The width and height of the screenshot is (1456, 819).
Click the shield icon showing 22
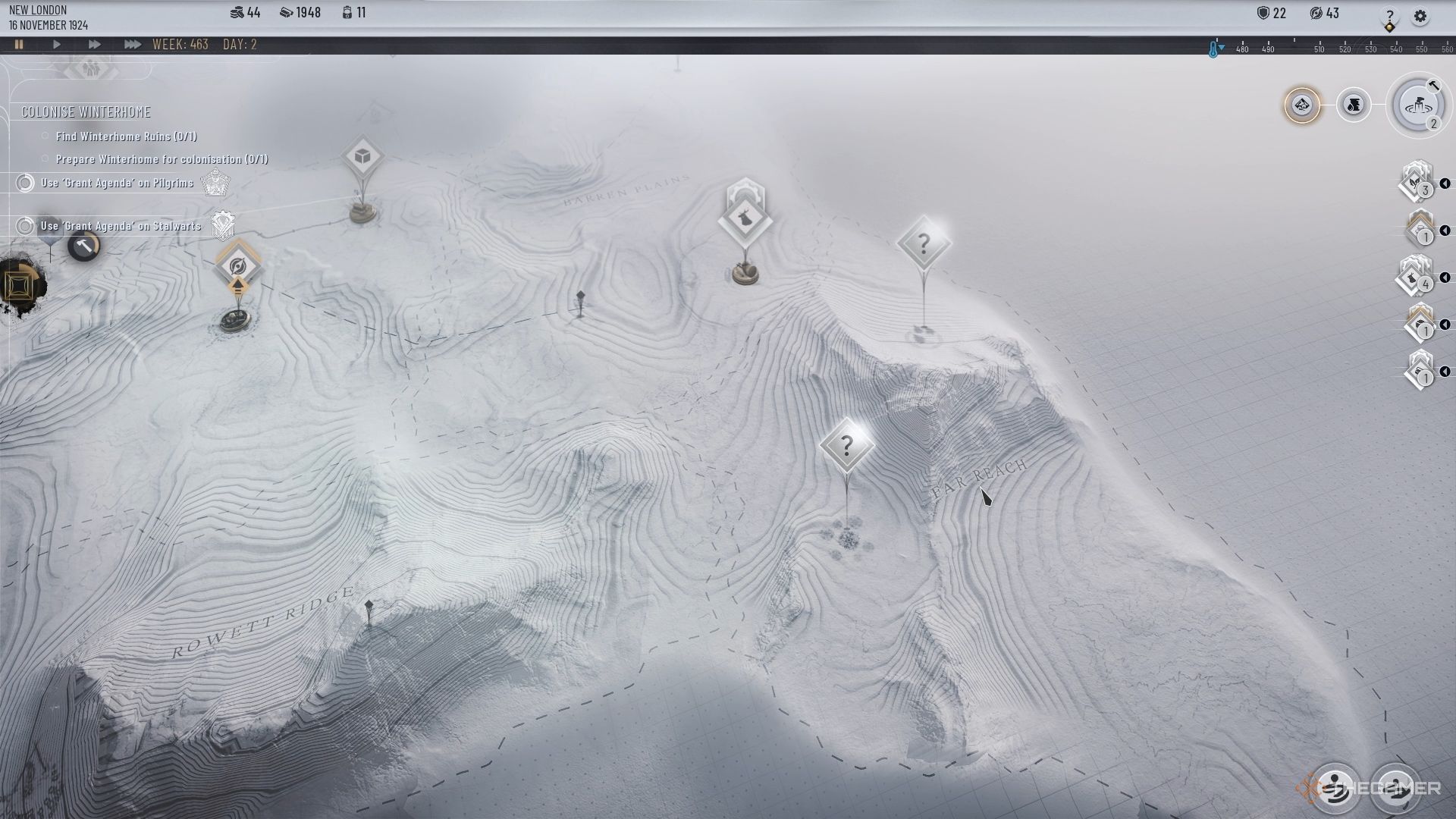click(x=1263, y=13)
